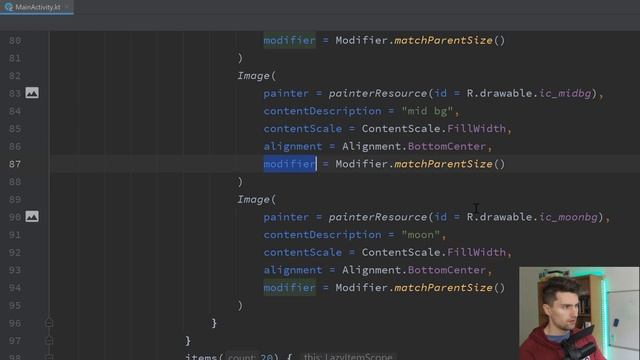
Task: Click contentScale parameter on line 85
Action: pos(302,129)
